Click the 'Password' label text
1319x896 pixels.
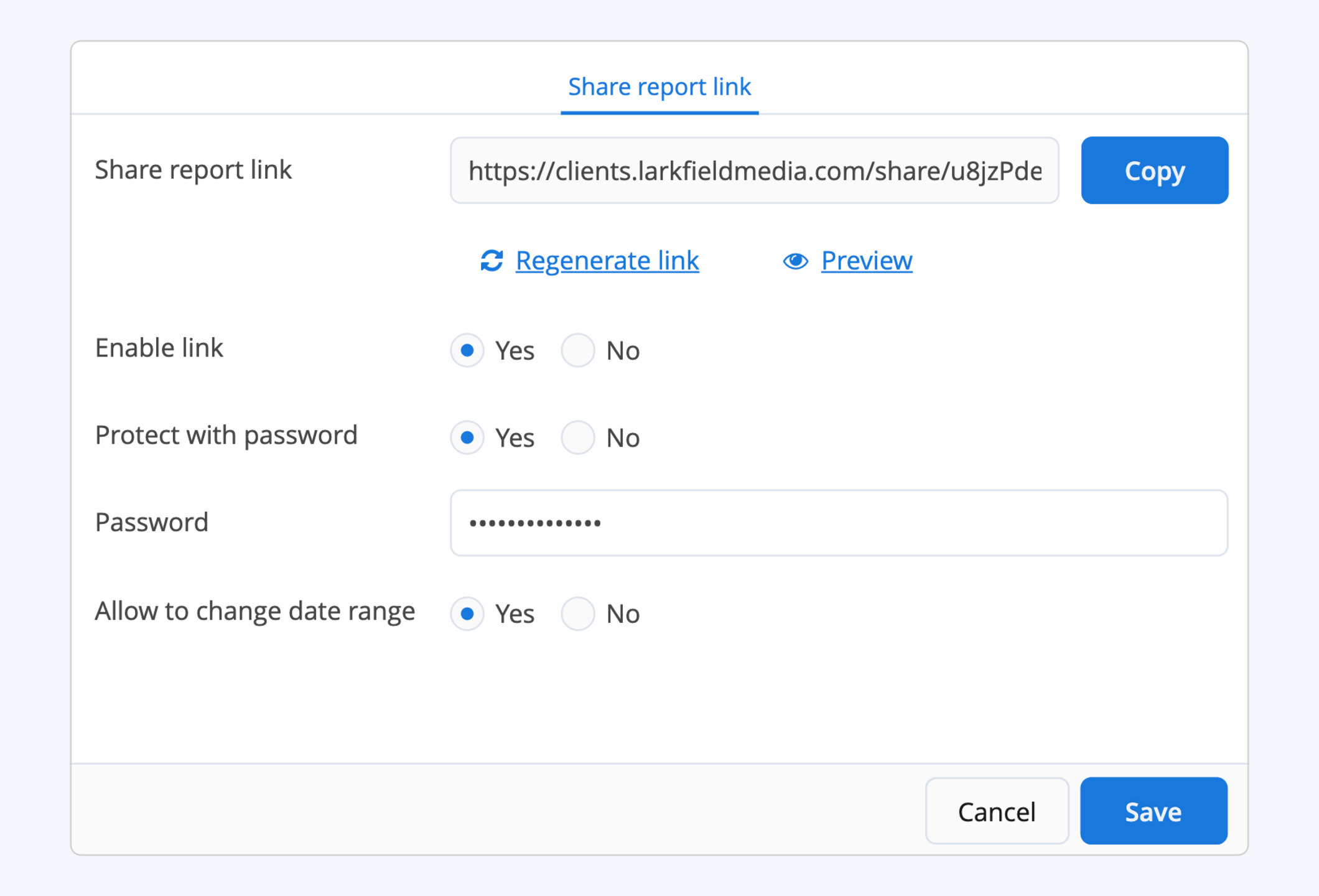pyautogui.click(x=152, y=522)
